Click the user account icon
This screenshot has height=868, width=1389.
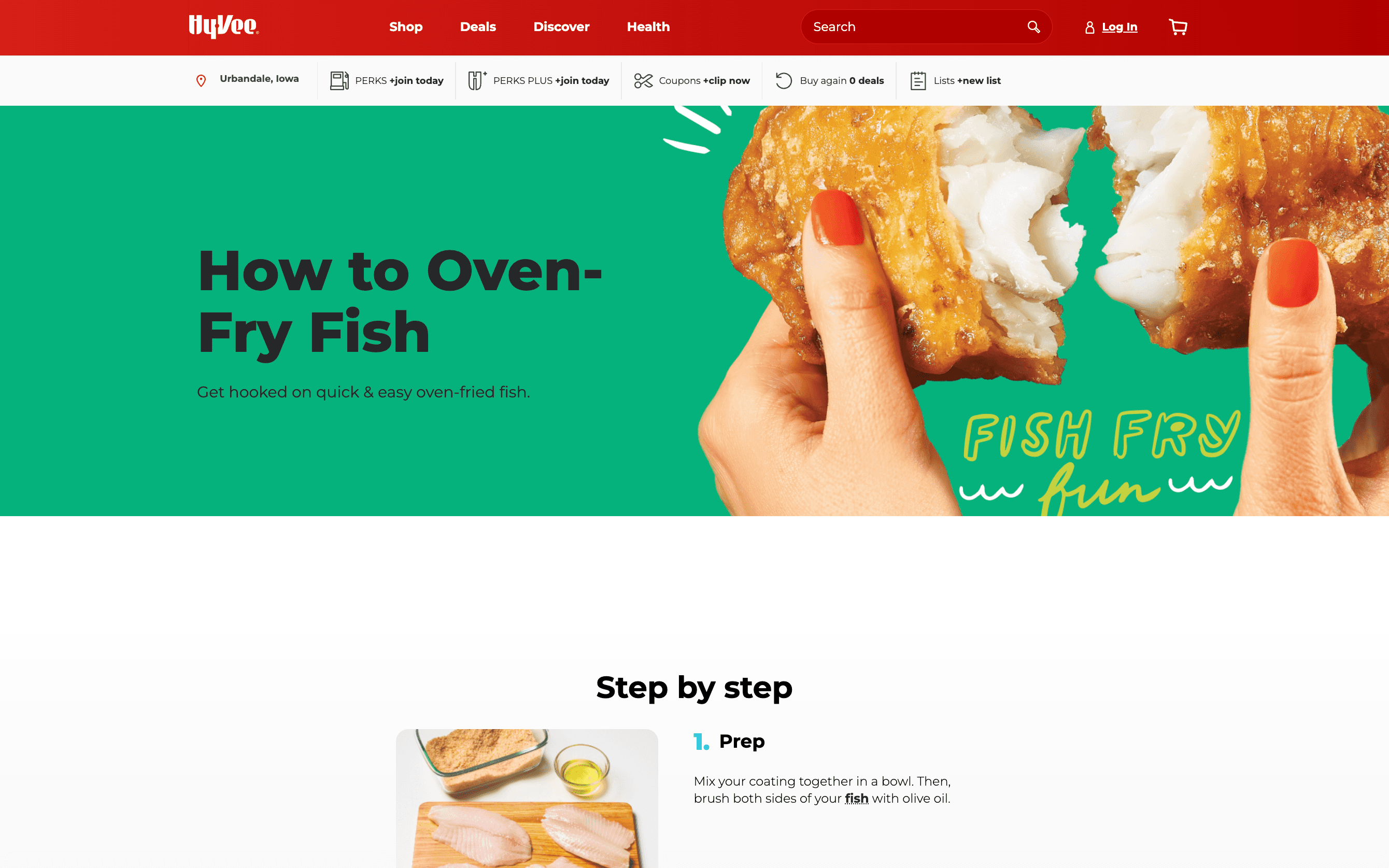[x=1089, y=27]
